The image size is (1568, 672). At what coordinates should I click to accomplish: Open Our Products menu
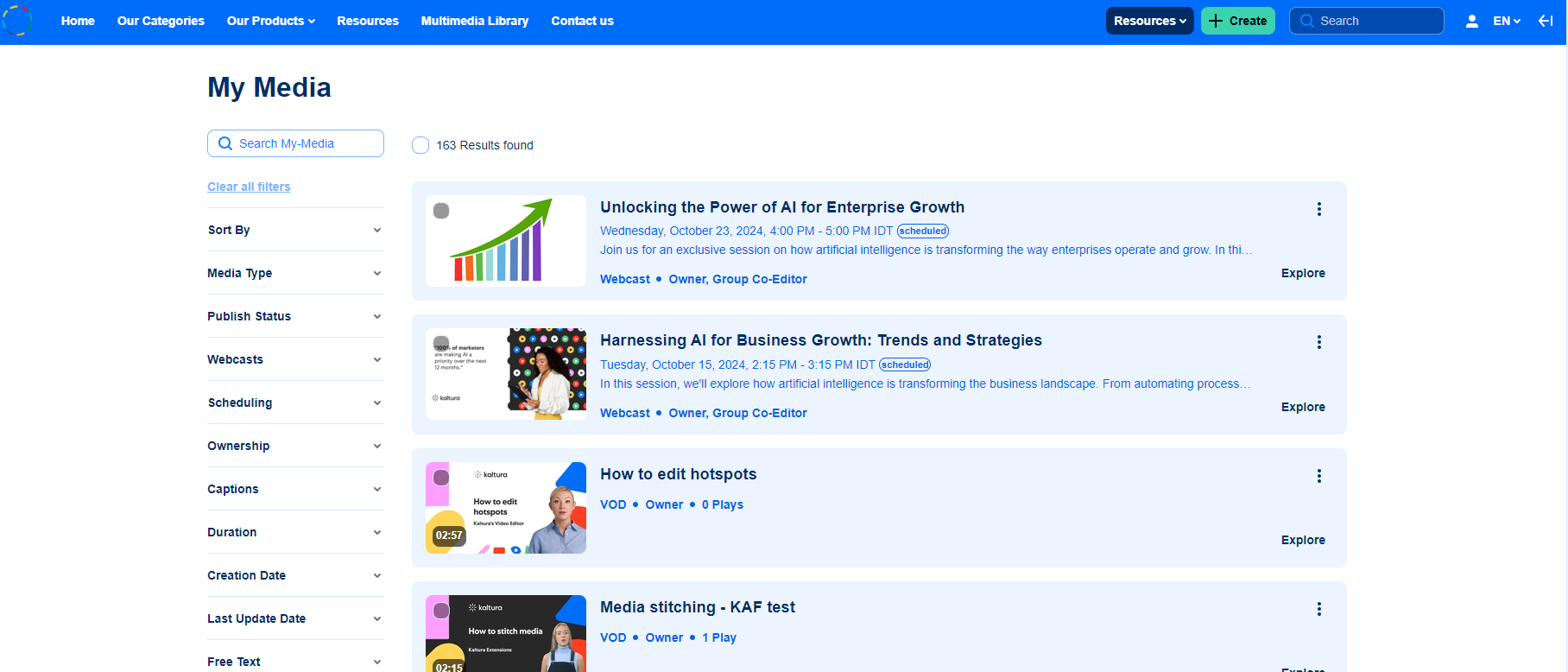pos(271,21)
